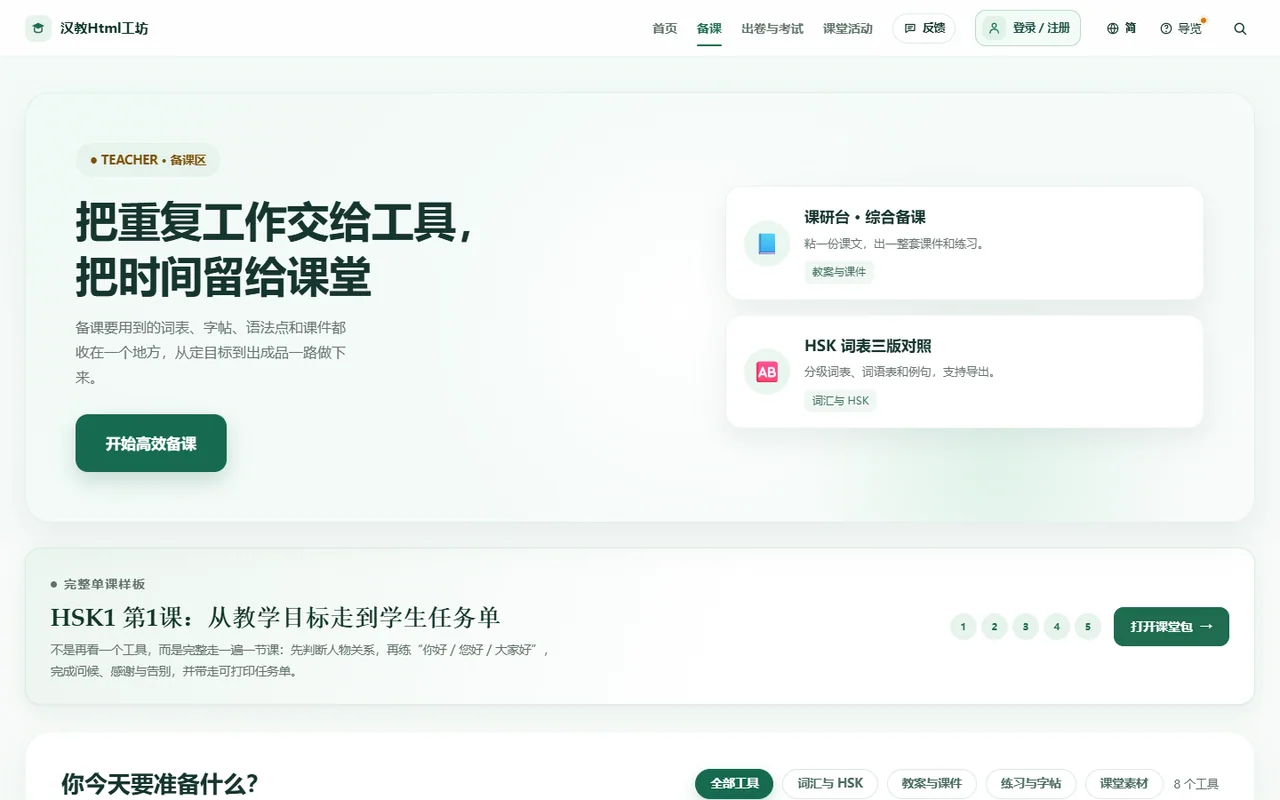Click the 汉教Html工坊 site name
1280x800 pixels.
click(104, 28)
